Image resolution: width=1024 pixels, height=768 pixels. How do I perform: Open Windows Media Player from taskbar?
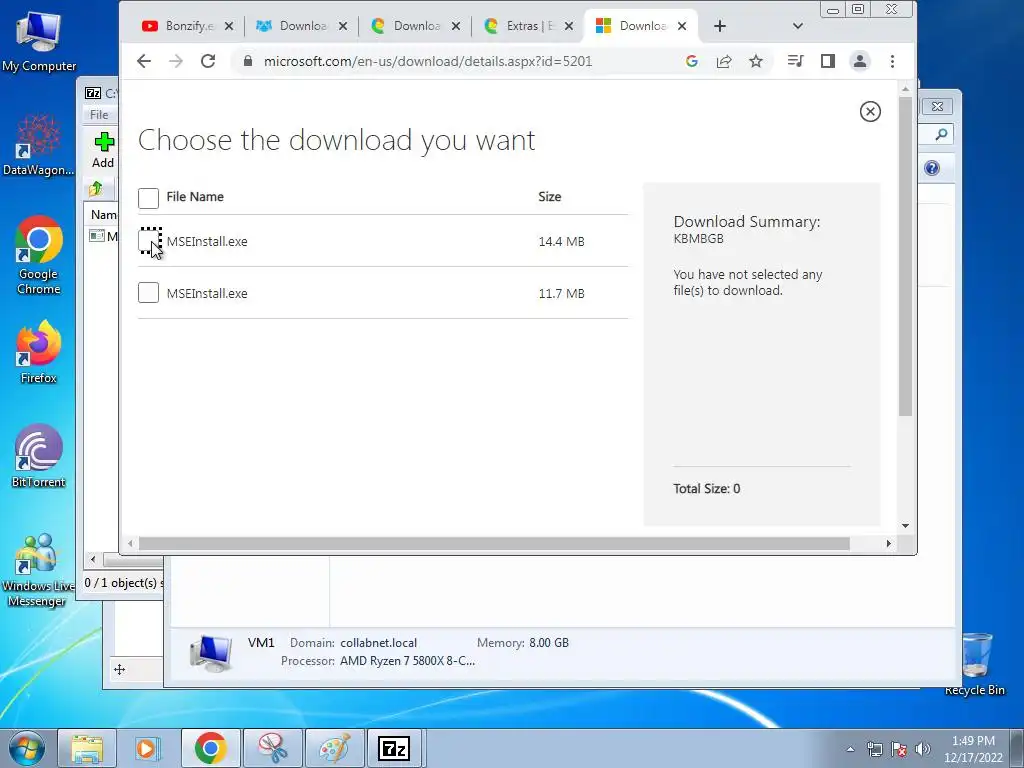[148, 748]
